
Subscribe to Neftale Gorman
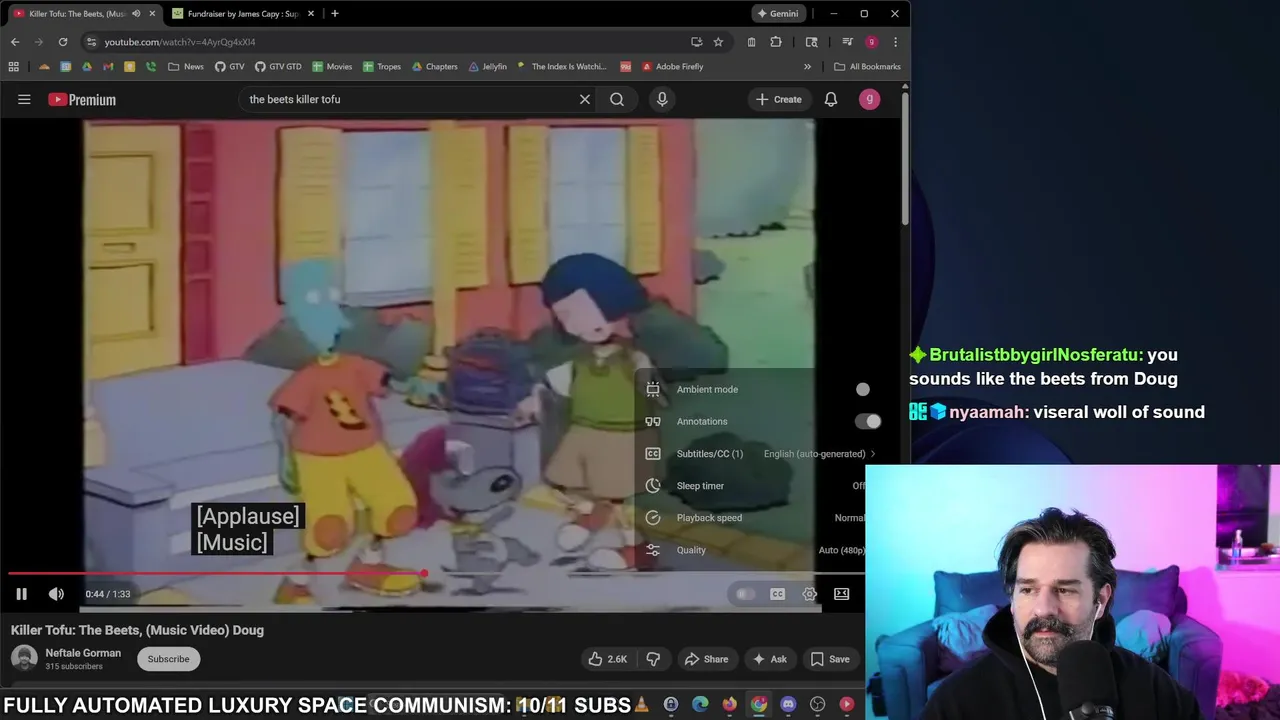[168, 659]
